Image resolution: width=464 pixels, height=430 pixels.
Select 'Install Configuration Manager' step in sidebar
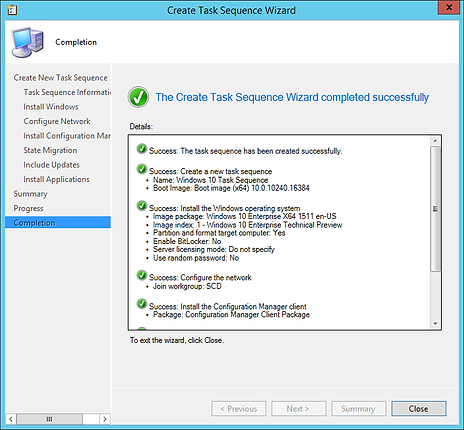67,136
